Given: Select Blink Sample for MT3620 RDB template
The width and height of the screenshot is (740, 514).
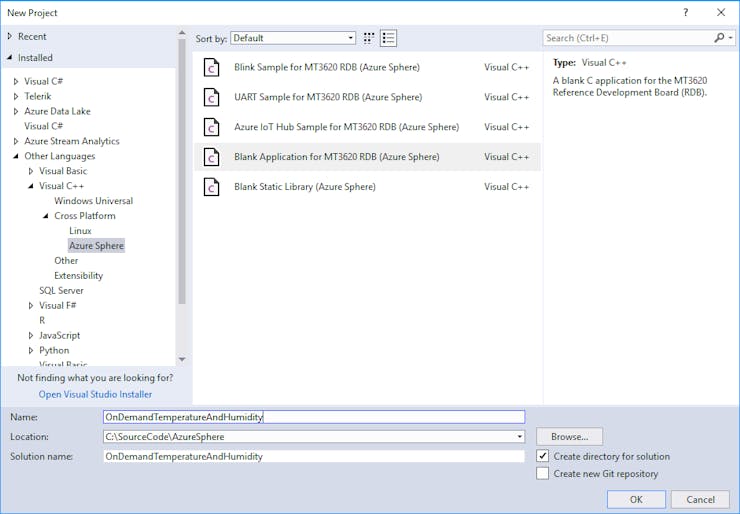Looking at the screenshot, I should [x=367, y=67].
